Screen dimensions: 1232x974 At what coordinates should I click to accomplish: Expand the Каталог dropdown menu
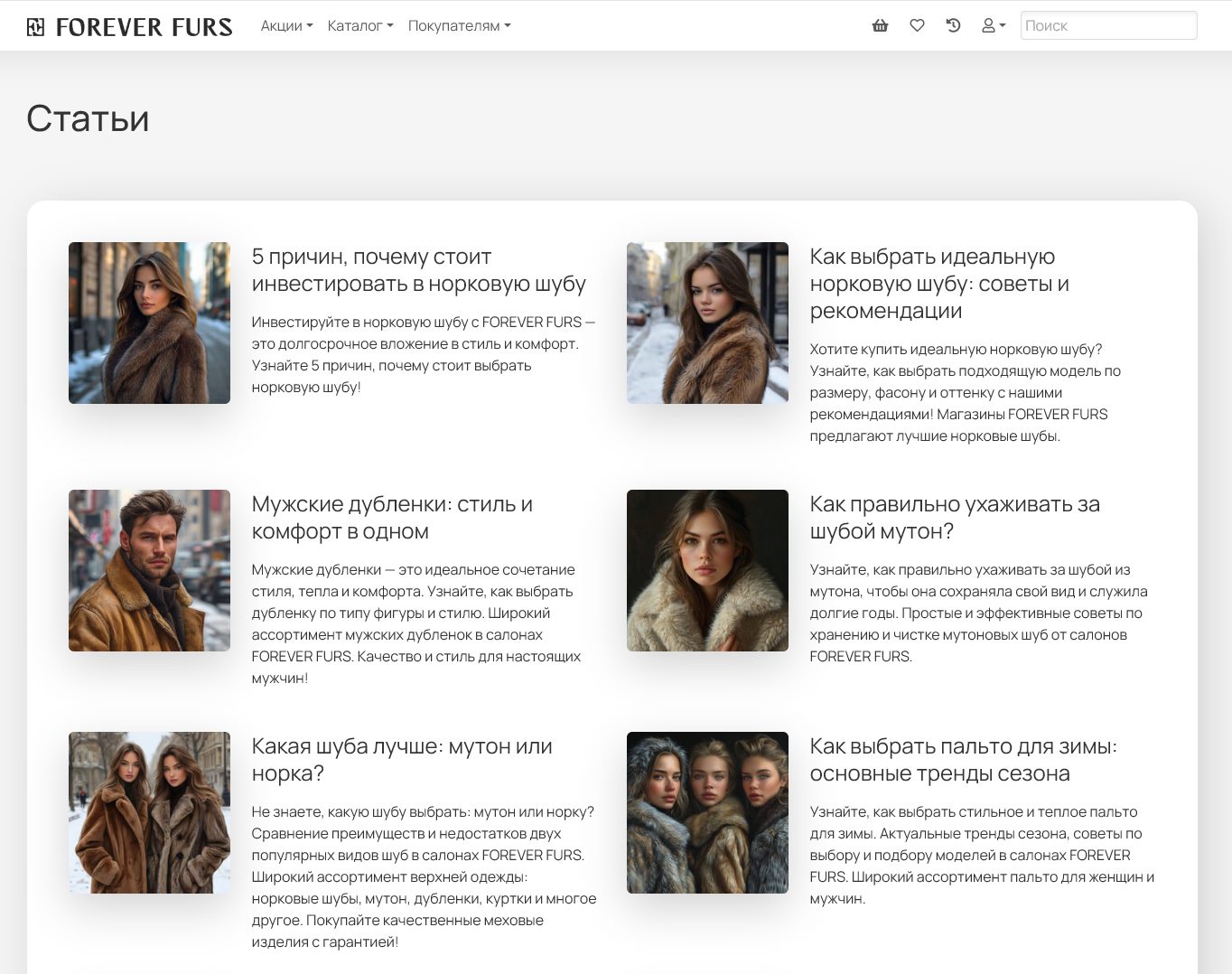tap(359, 26)
